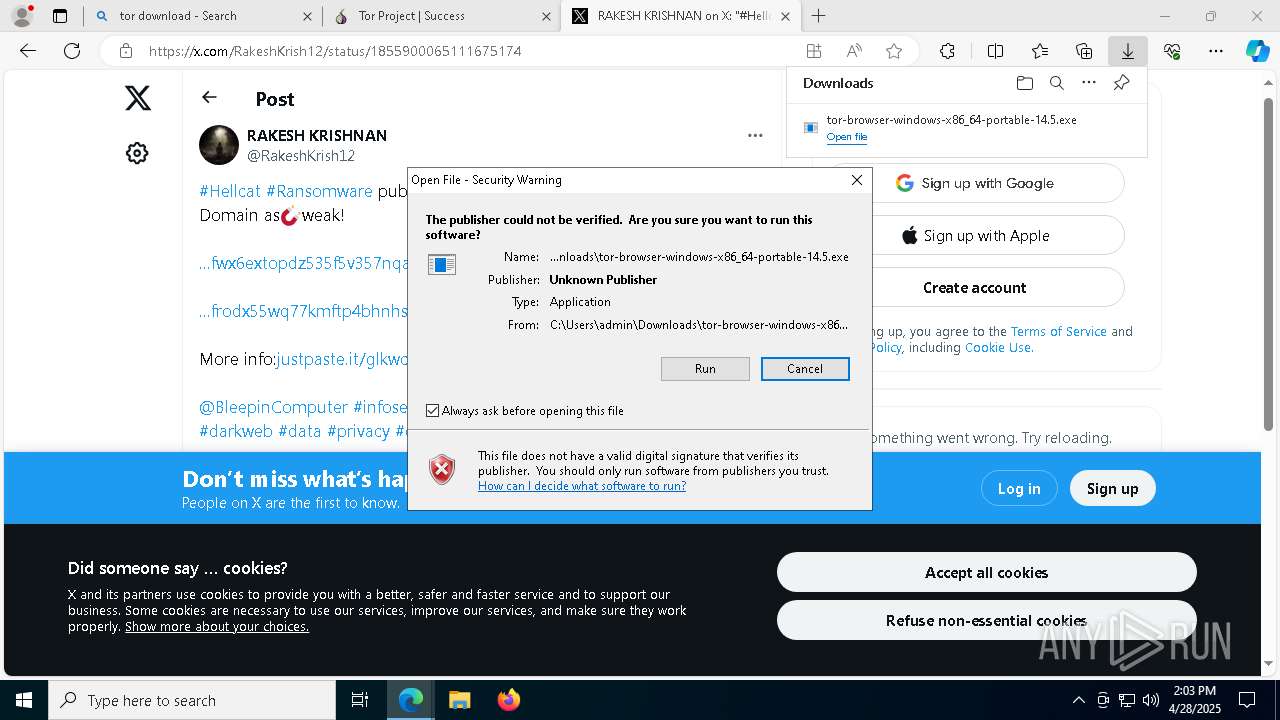Accept all cookies
1280x720 pixels.
click(987, 572)
